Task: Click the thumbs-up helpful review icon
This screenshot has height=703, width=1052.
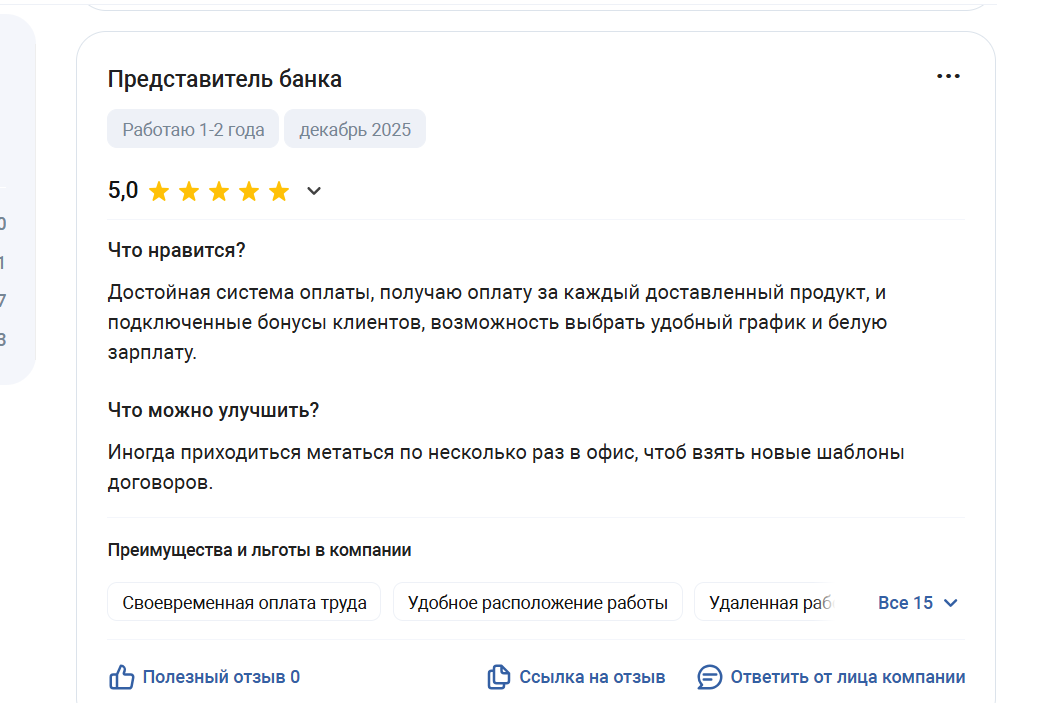Action: pyautogui.click(x=121, y=677)
